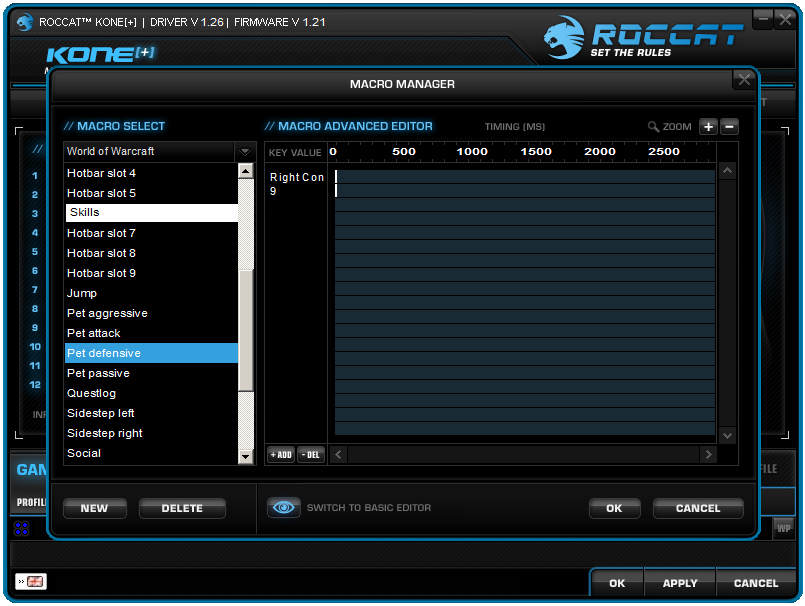
Task: Confirm Macro Manager with OK
Action: (614, 508)
